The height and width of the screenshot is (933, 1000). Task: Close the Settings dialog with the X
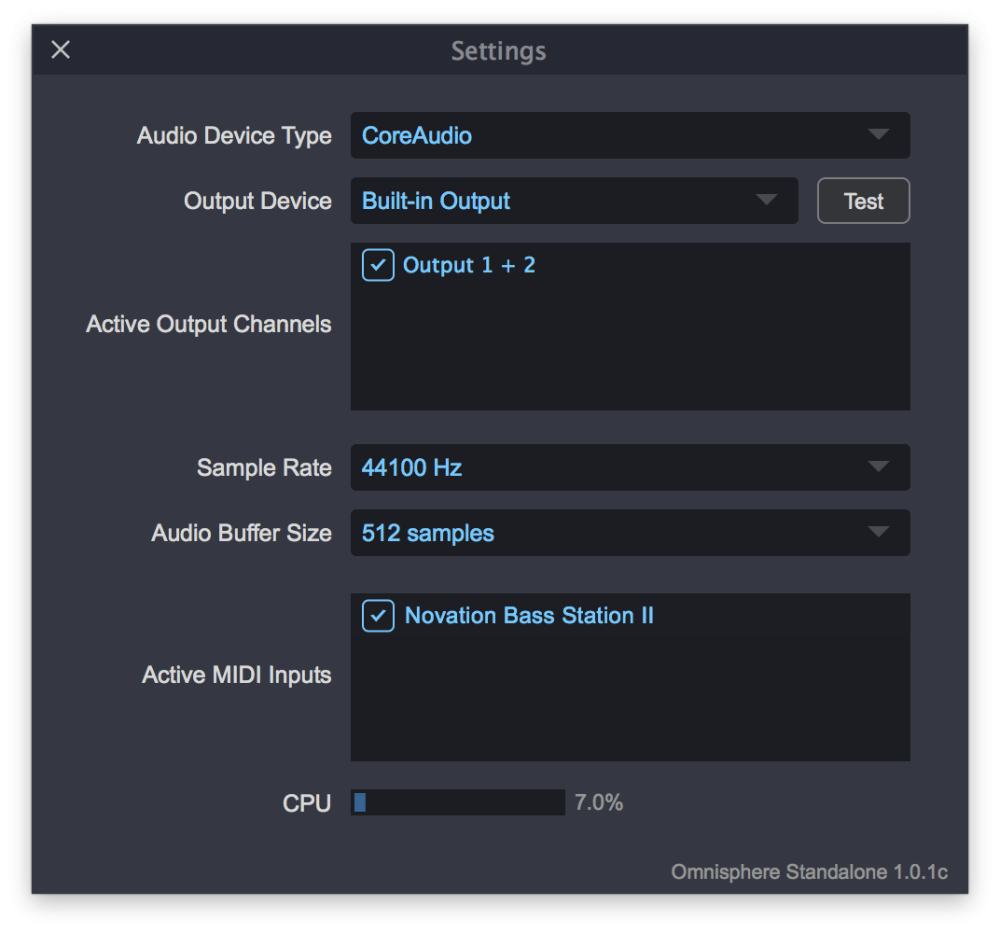pyautogui.click(x=61, y=49)
